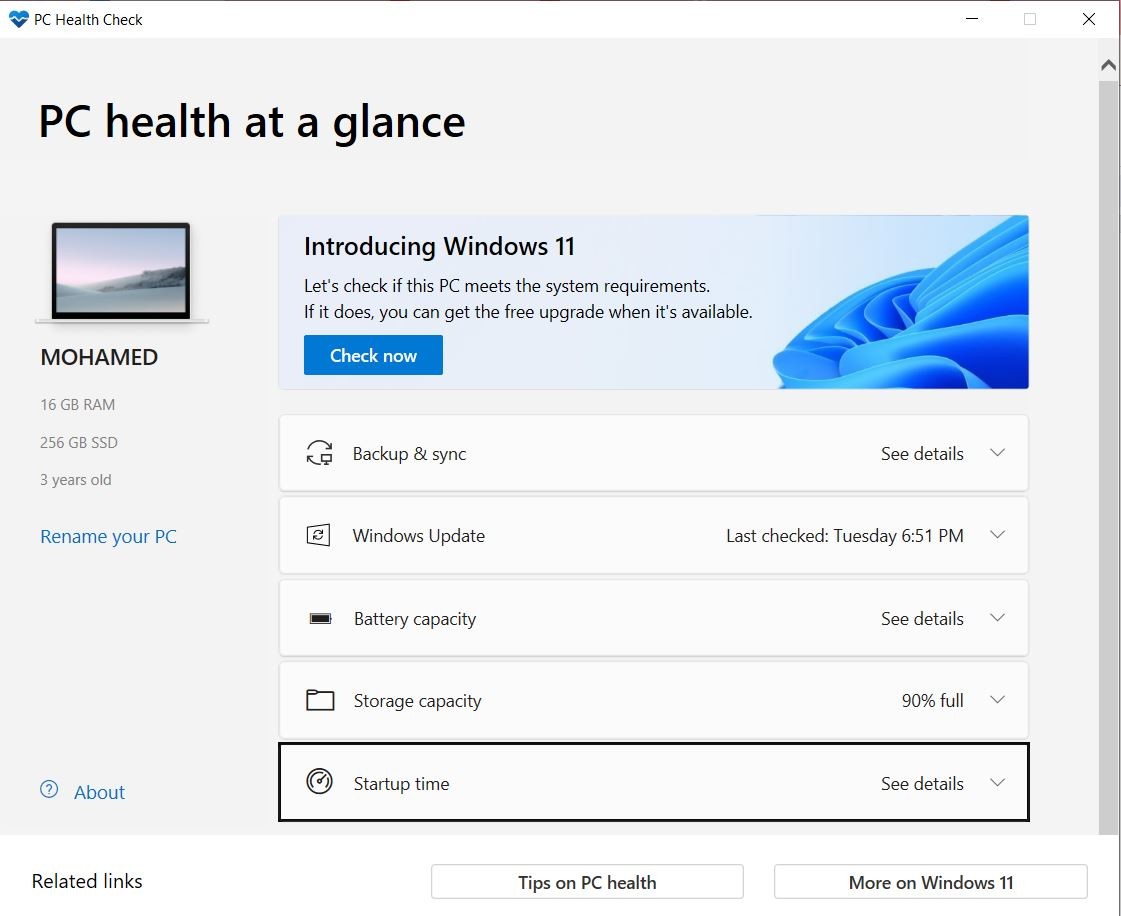Click the Related links label

tap(87, 881)
